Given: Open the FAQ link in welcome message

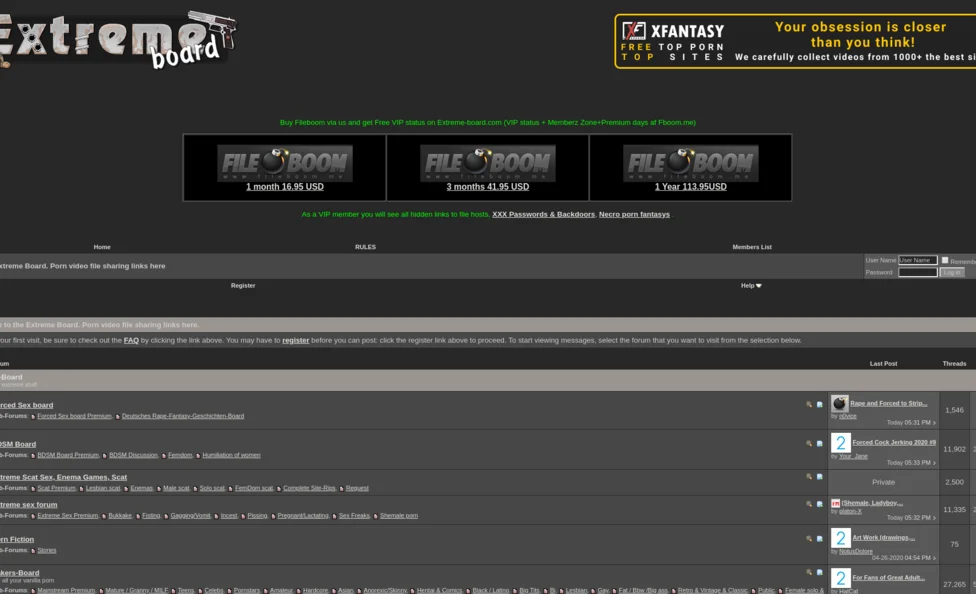Looking at the screenshot, I should (131, 341).
